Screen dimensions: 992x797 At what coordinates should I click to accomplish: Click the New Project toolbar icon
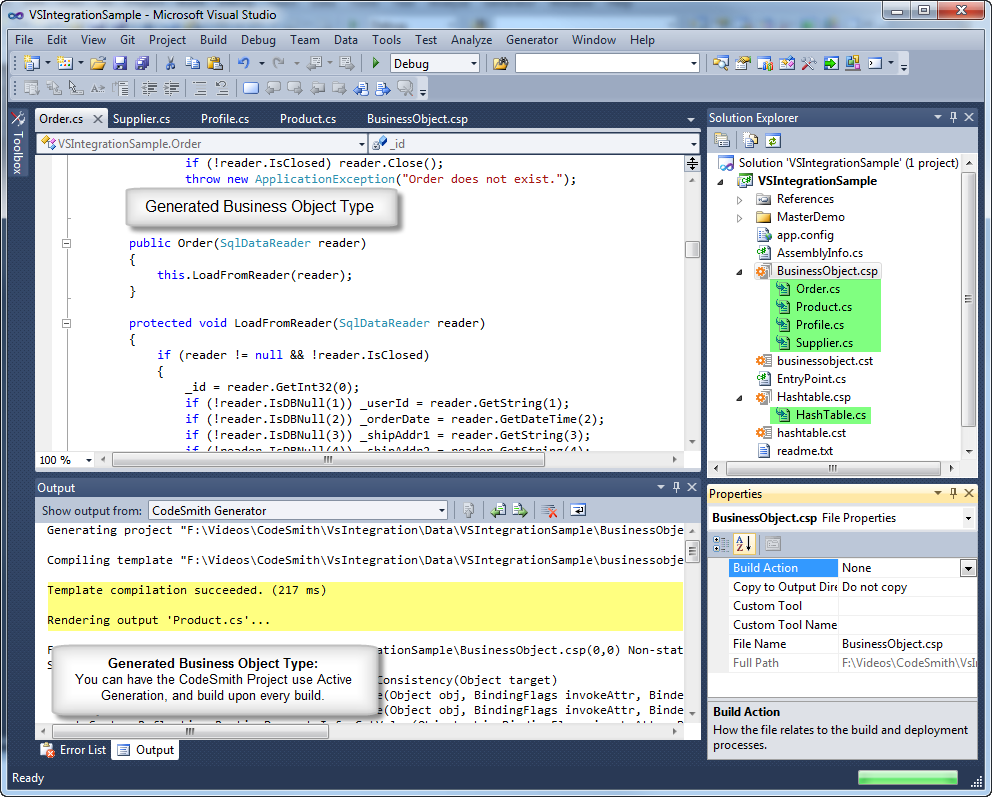pos(32,63)
